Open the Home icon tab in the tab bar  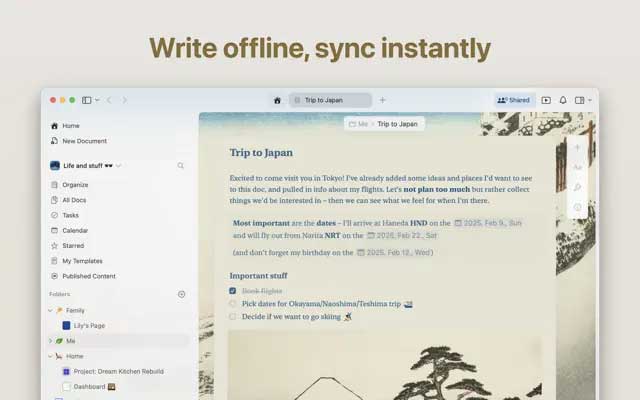point(277,100)
